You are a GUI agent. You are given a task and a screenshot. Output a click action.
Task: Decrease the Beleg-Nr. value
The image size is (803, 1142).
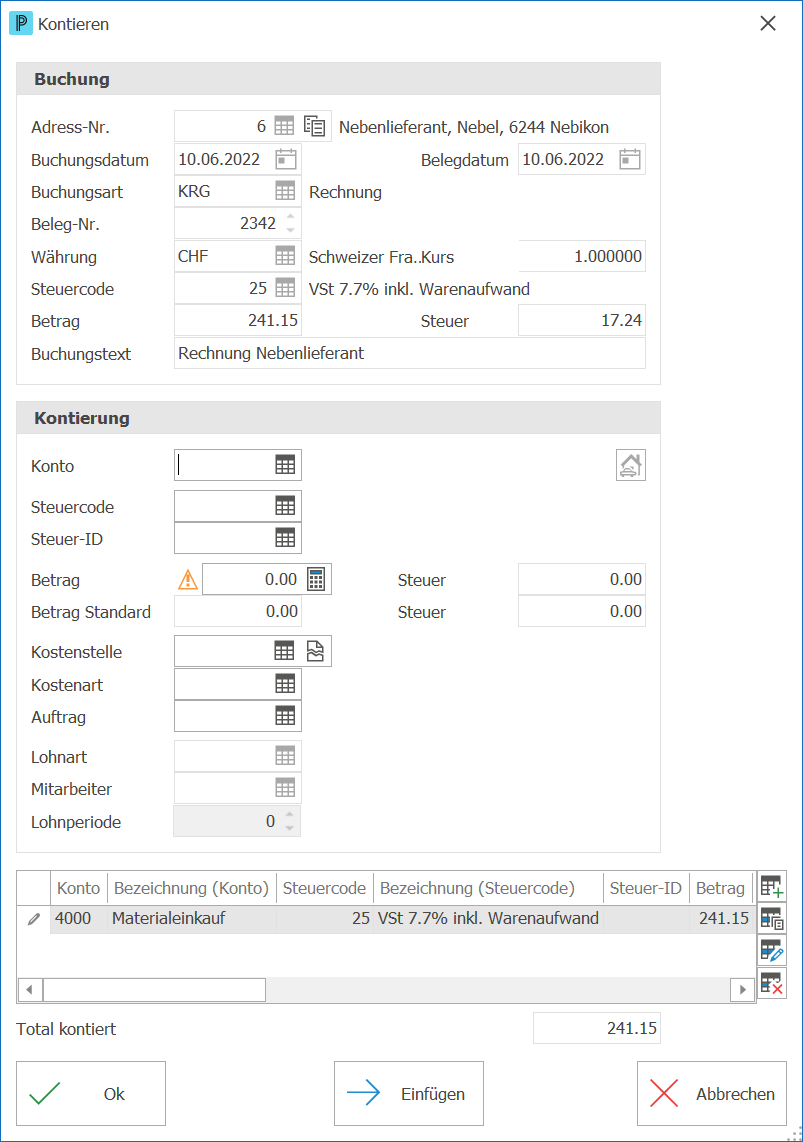290,230
